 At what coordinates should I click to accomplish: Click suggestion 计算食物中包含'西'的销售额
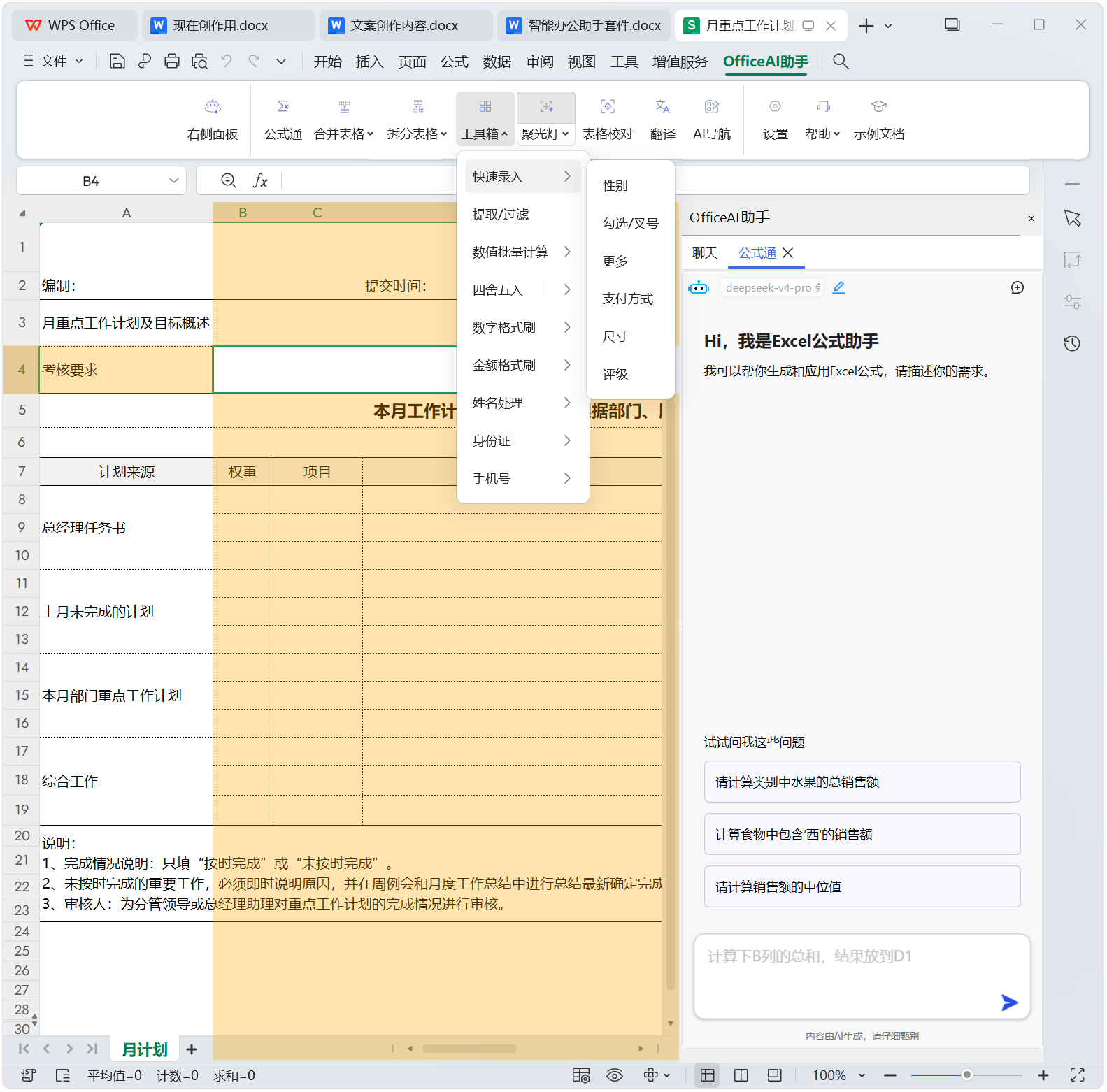point(862,834)
